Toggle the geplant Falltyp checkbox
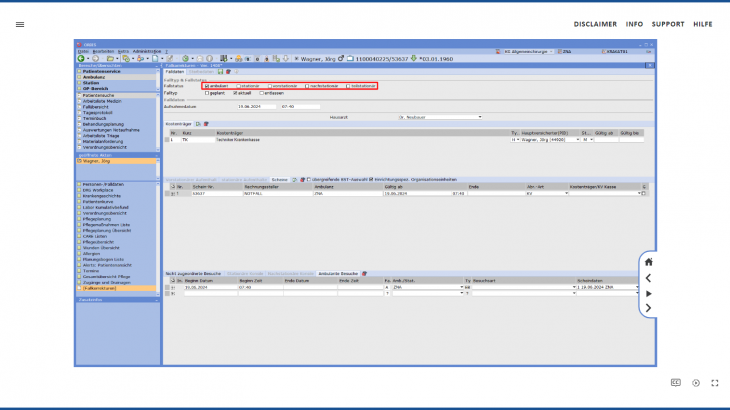Viewport: 730px width, 410px height. (207, 93)
